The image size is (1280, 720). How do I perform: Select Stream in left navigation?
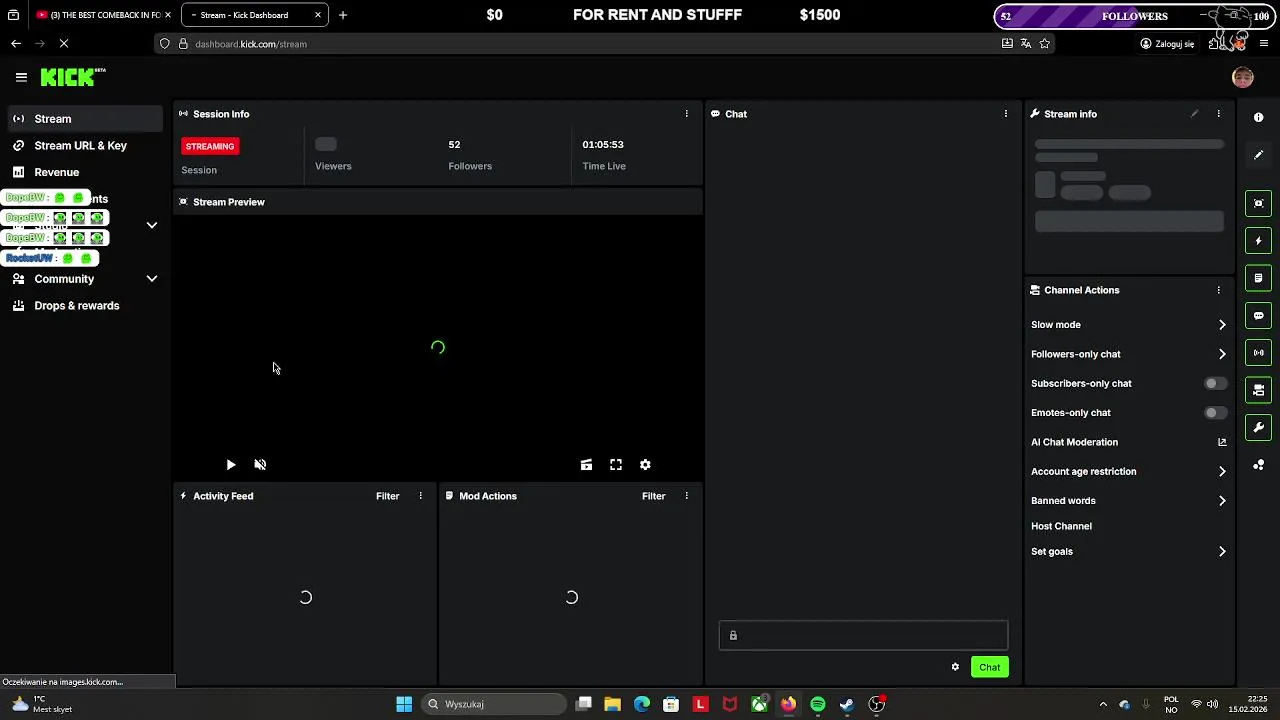pos(84,119)
